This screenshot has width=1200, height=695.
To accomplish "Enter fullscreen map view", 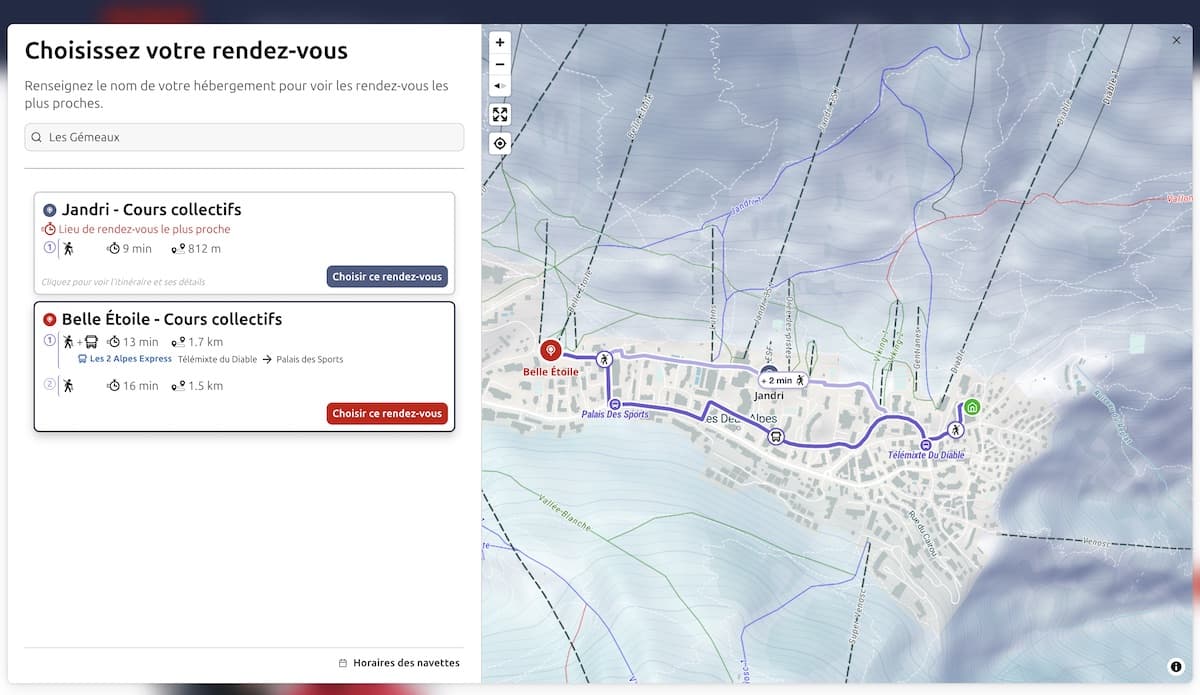I will [x=500, y=114].
